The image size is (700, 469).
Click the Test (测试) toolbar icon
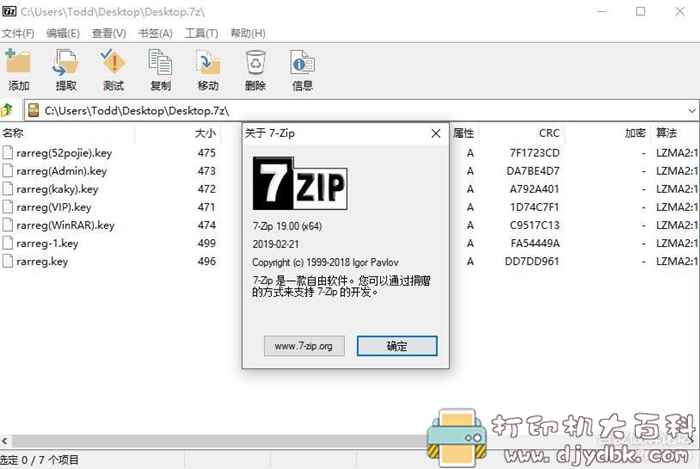pos(113,62)
